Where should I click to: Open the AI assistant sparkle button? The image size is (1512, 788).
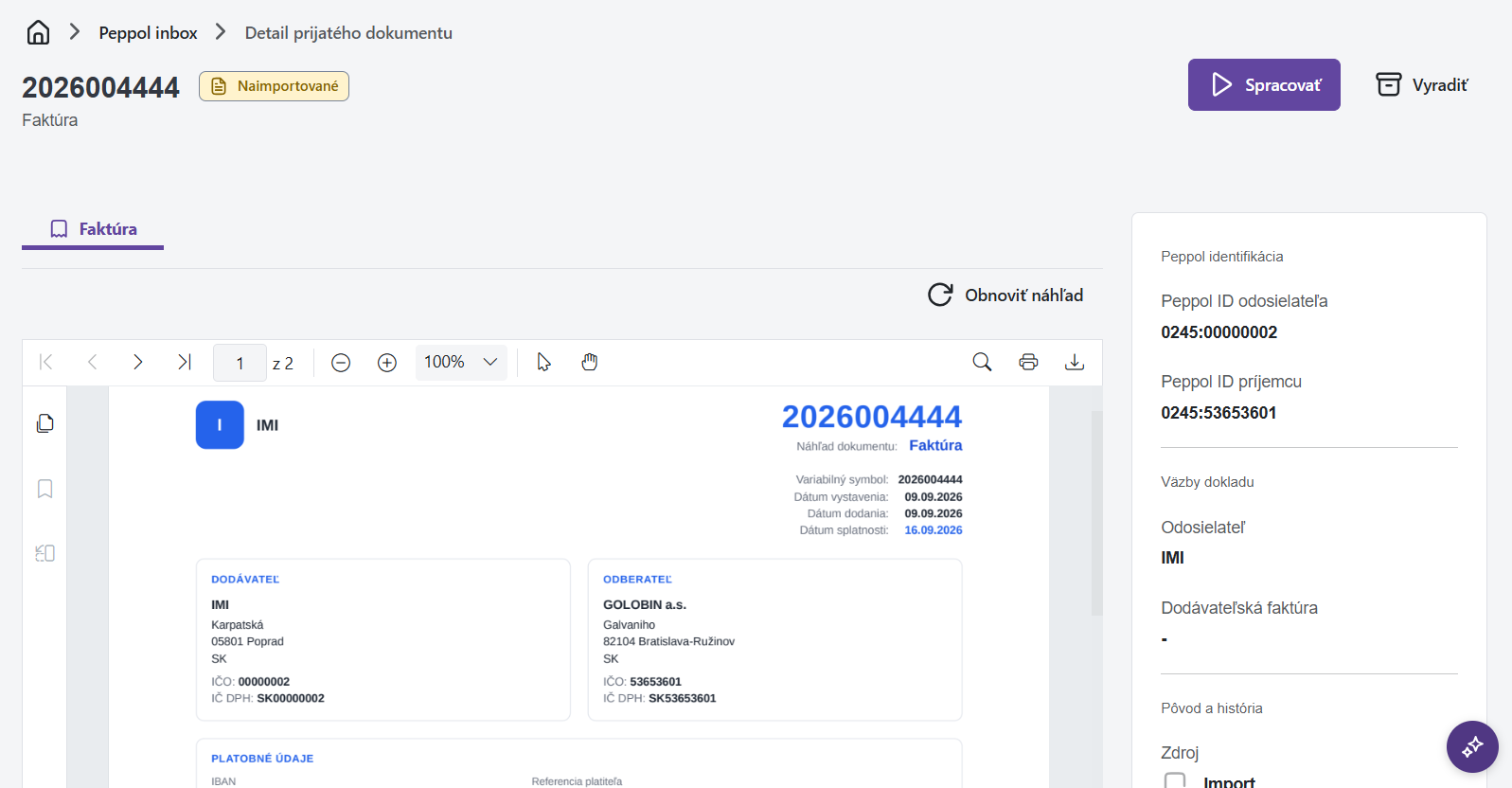pos(1472,747)
